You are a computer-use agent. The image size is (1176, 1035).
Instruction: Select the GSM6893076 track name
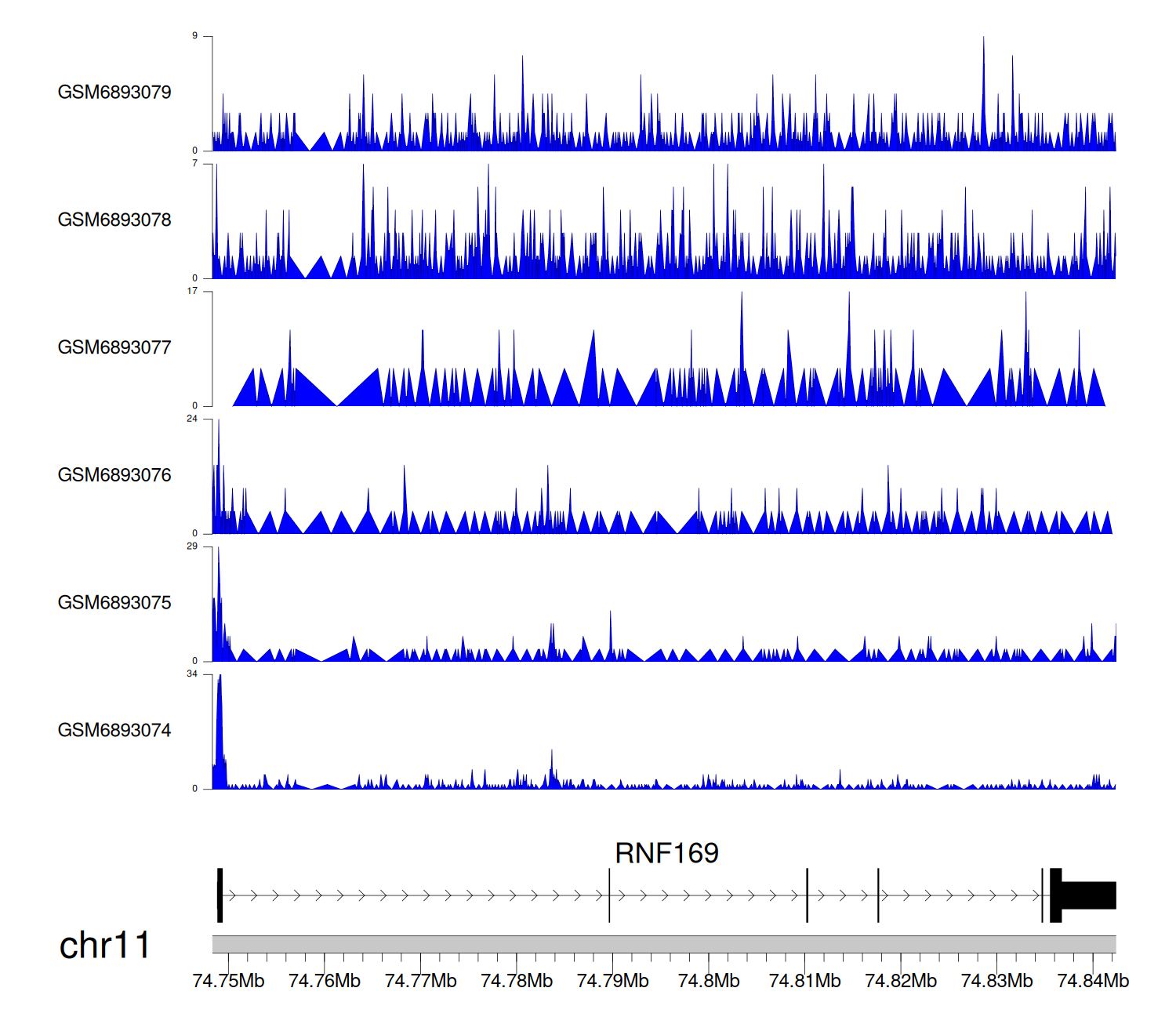114,476
